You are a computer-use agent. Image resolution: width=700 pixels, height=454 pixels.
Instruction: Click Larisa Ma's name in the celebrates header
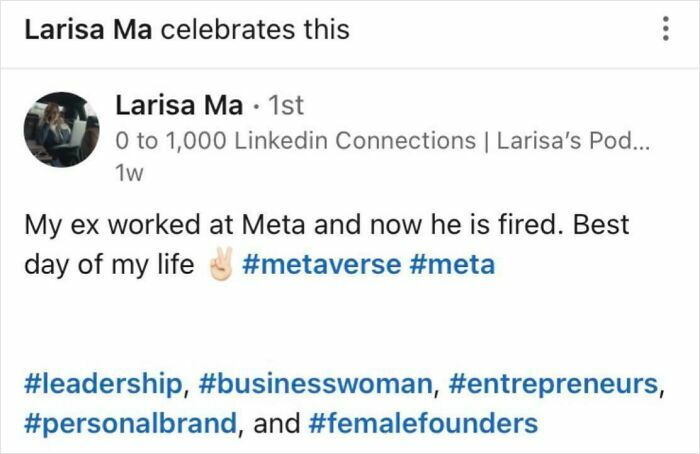[x=88, y=30]
